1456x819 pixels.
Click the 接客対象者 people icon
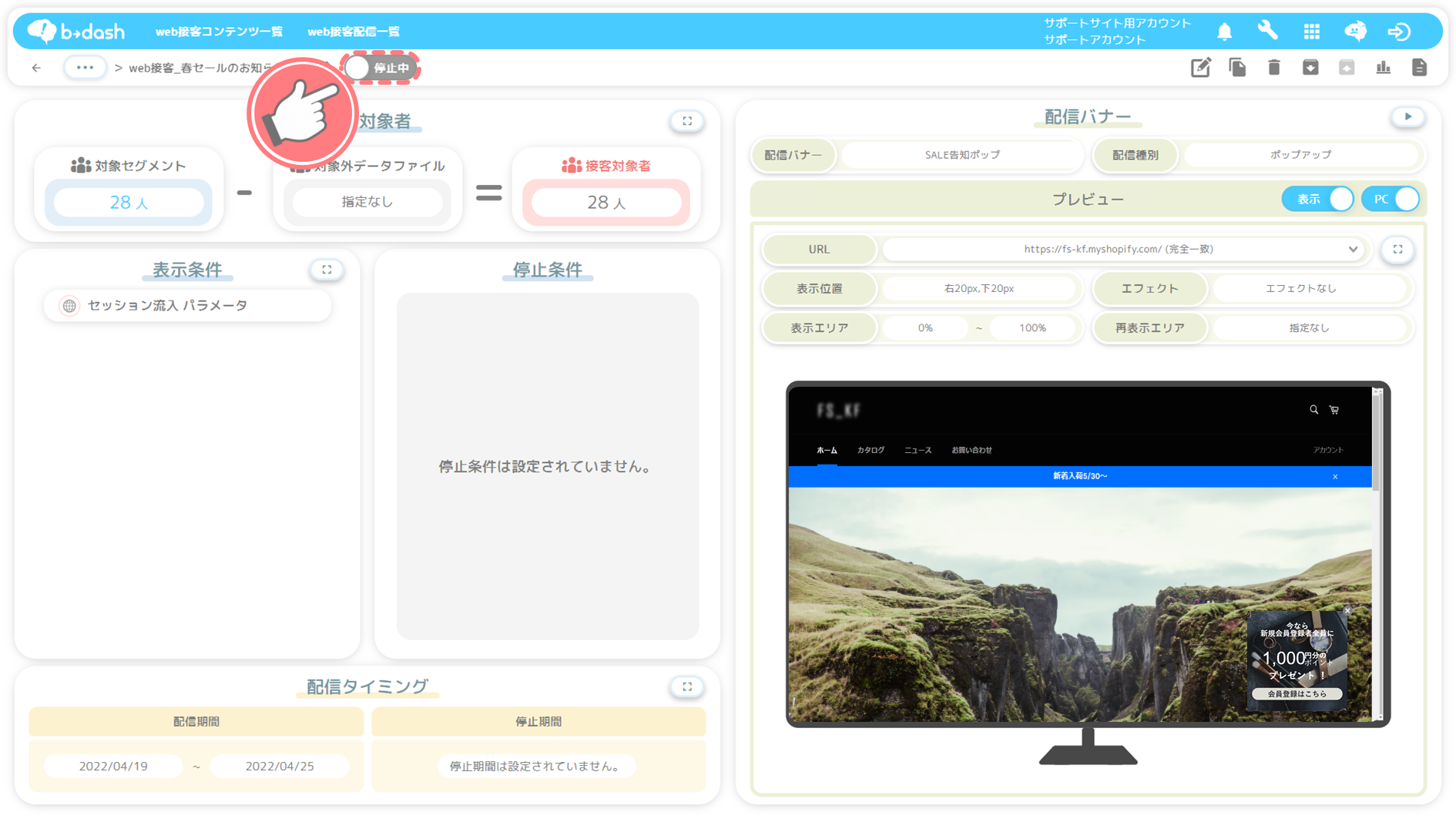tap(572, 166)
